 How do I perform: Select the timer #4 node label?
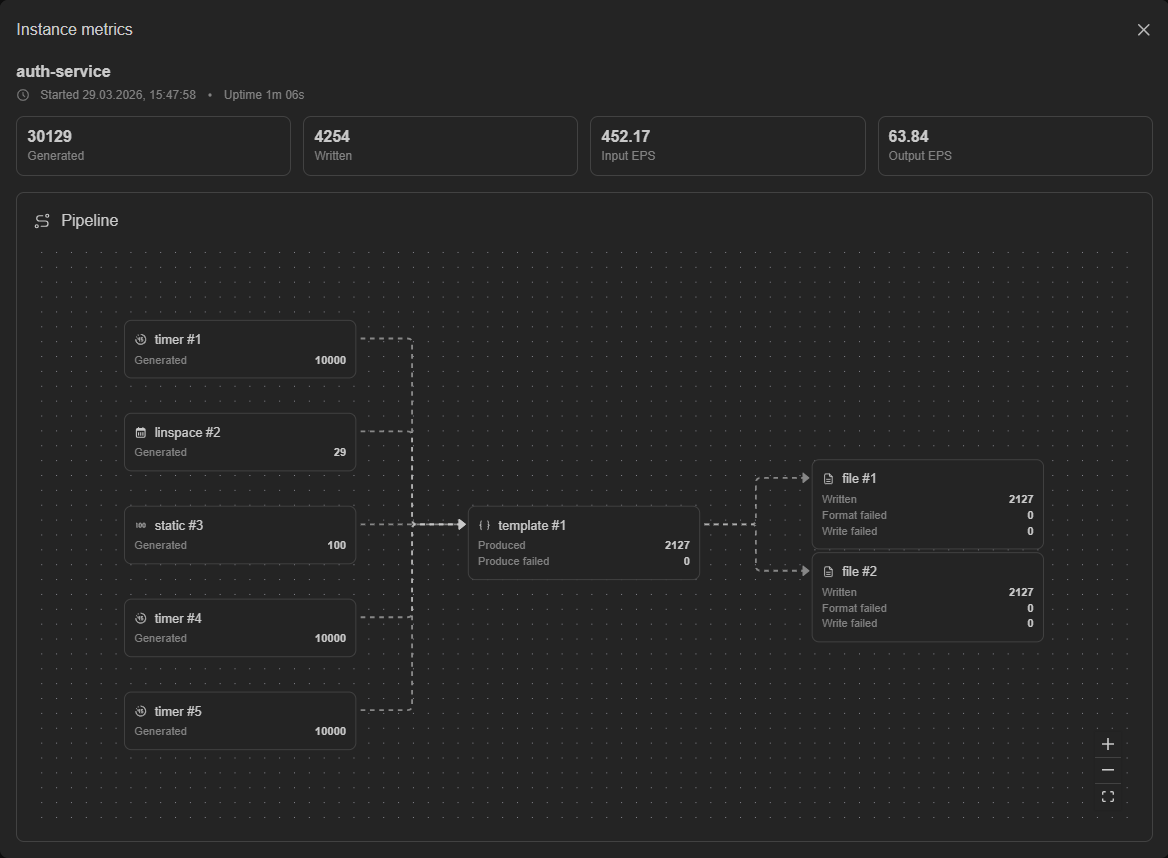(178, 619)
